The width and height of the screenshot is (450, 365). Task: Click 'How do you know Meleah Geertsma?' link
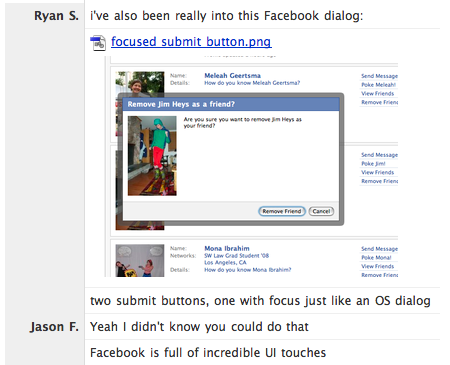tap(252, 83)
